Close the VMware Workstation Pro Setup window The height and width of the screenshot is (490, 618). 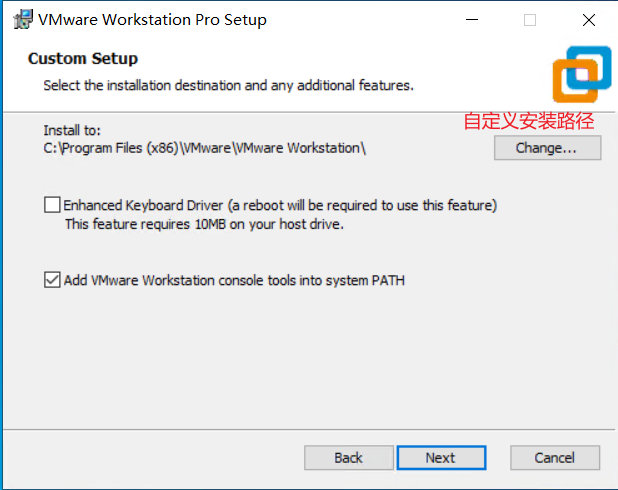[x=589, y=19]
